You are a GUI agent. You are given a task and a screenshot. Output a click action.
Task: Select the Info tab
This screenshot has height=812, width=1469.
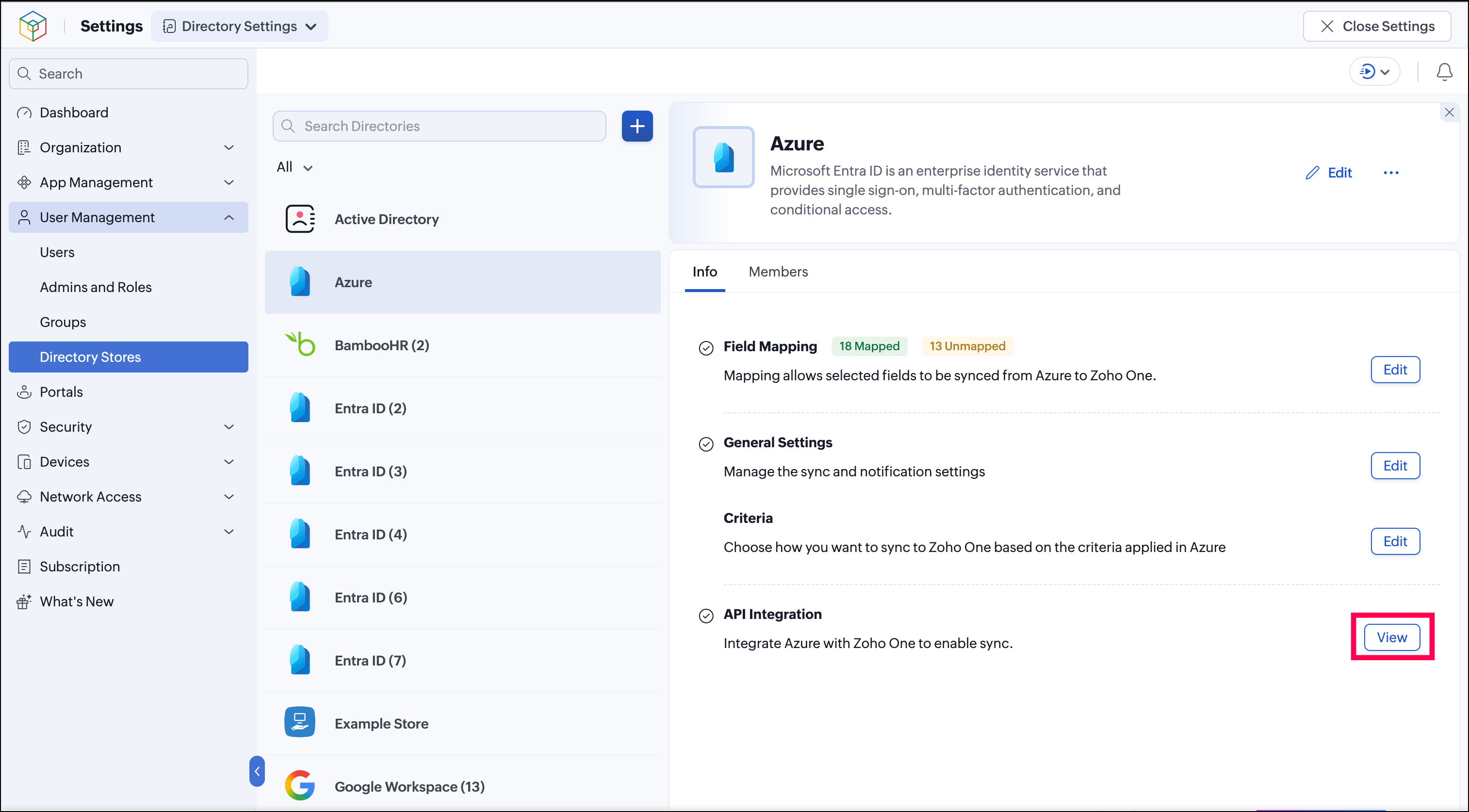click(705, 272)
